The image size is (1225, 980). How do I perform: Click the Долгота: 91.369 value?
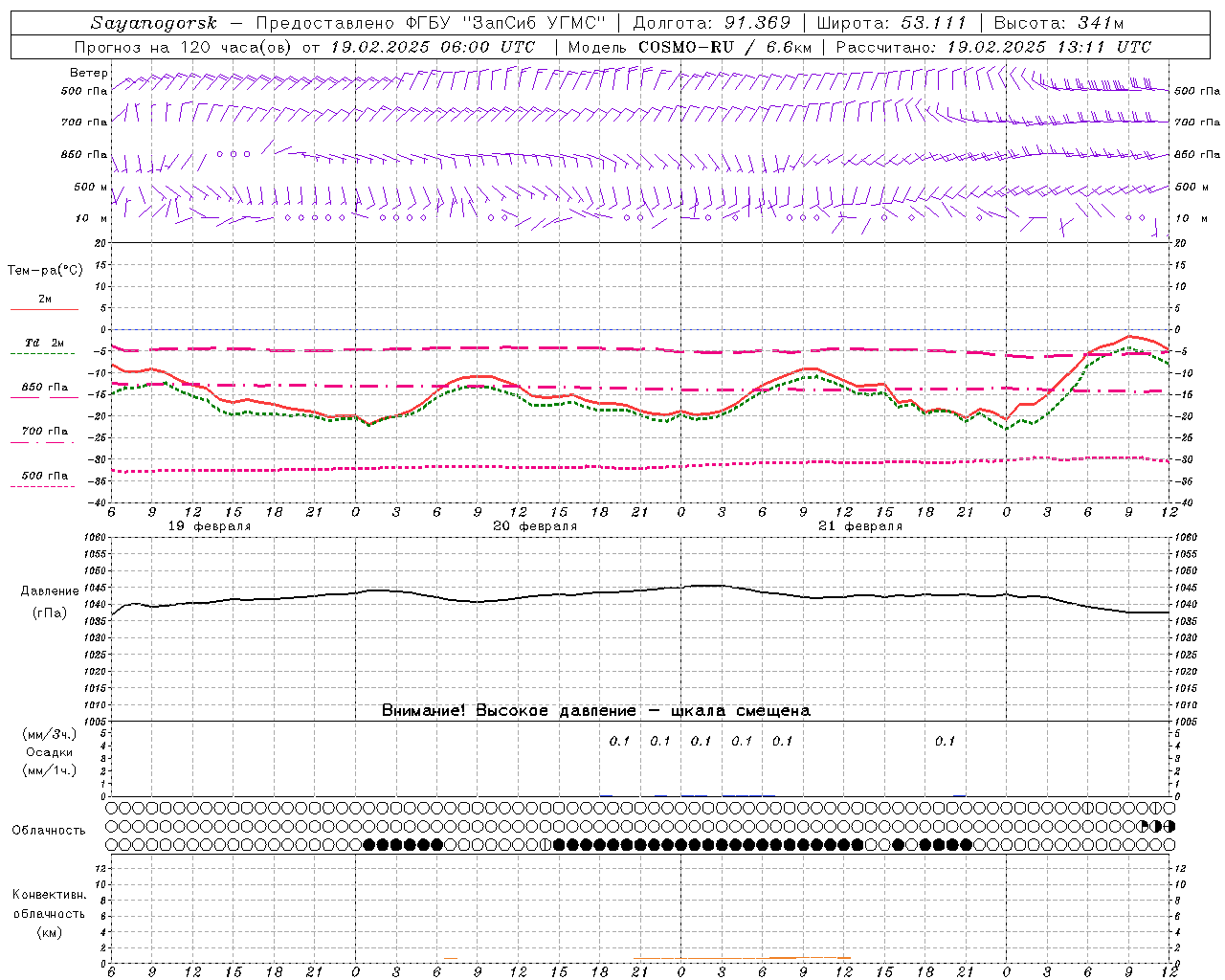[x=712, y=23]
